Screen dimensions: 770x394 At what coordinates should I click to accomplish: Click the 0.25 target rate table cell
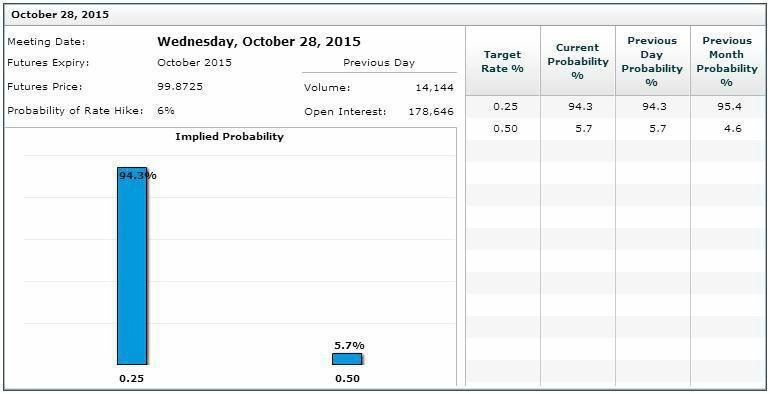click(x=505, y=107)
